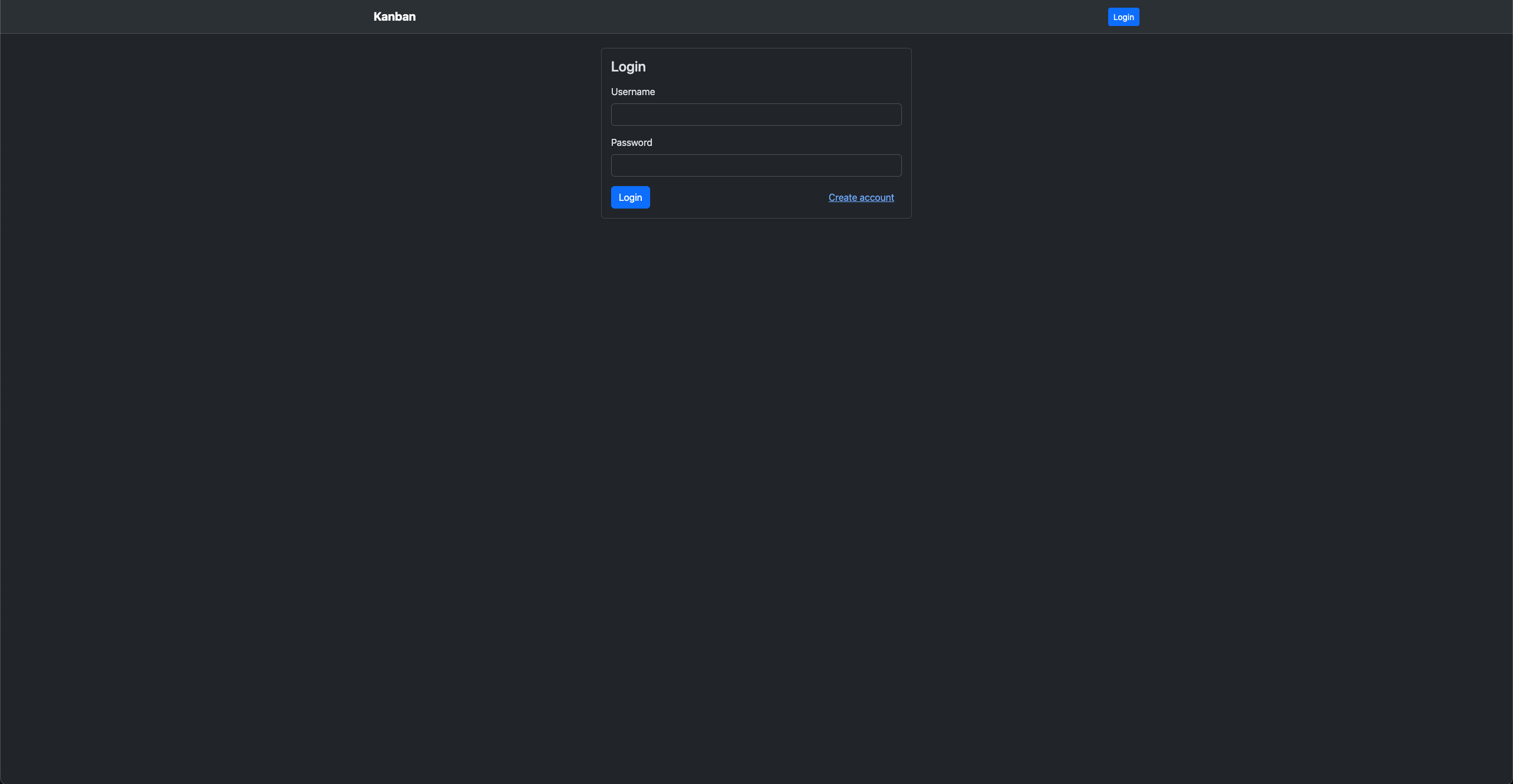1513x784 pixels.
Task: Follow Create account to register
Action: point(861,197)
